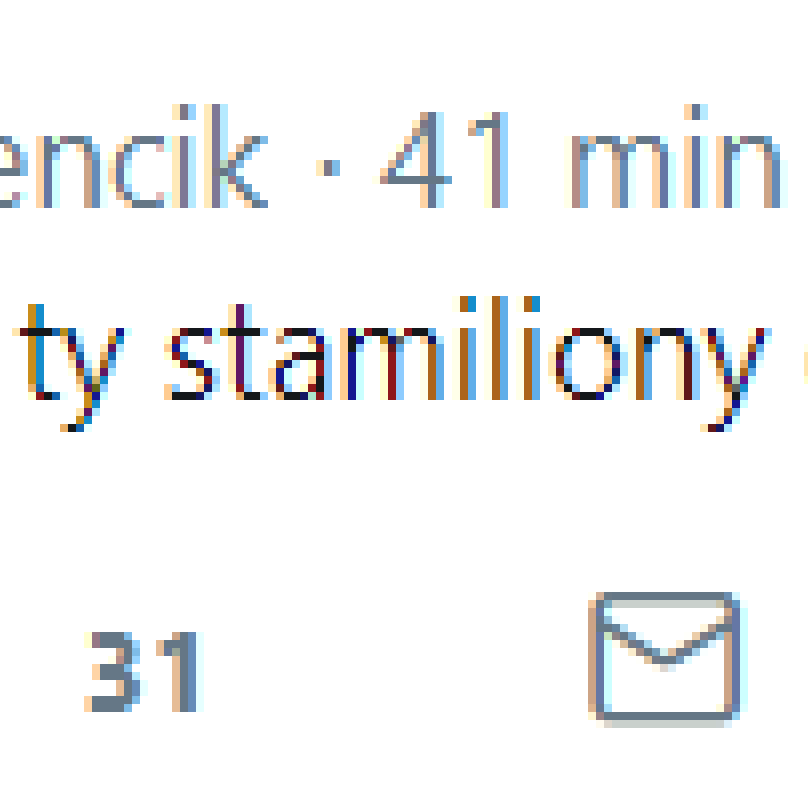Tap the digit 1 of the 31 counter
This screenshot has height=808, width=808.
point(180,671)
